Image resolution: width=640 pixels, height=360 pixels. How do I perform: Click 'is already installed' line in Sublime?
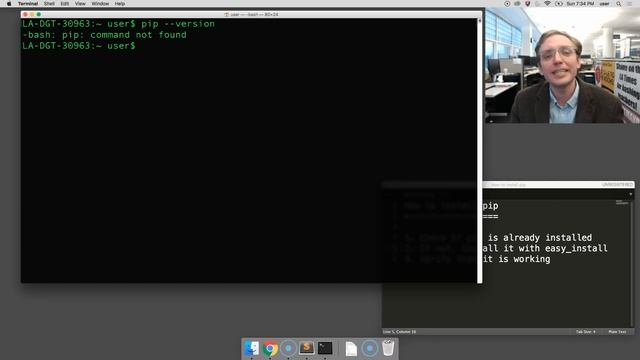[540, 238]
